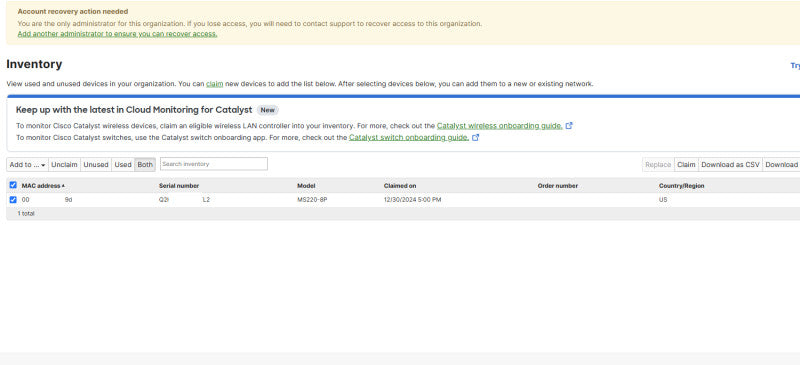Click the Claim button in the toolbar
800x365 pixels.
tap(686, 164)
